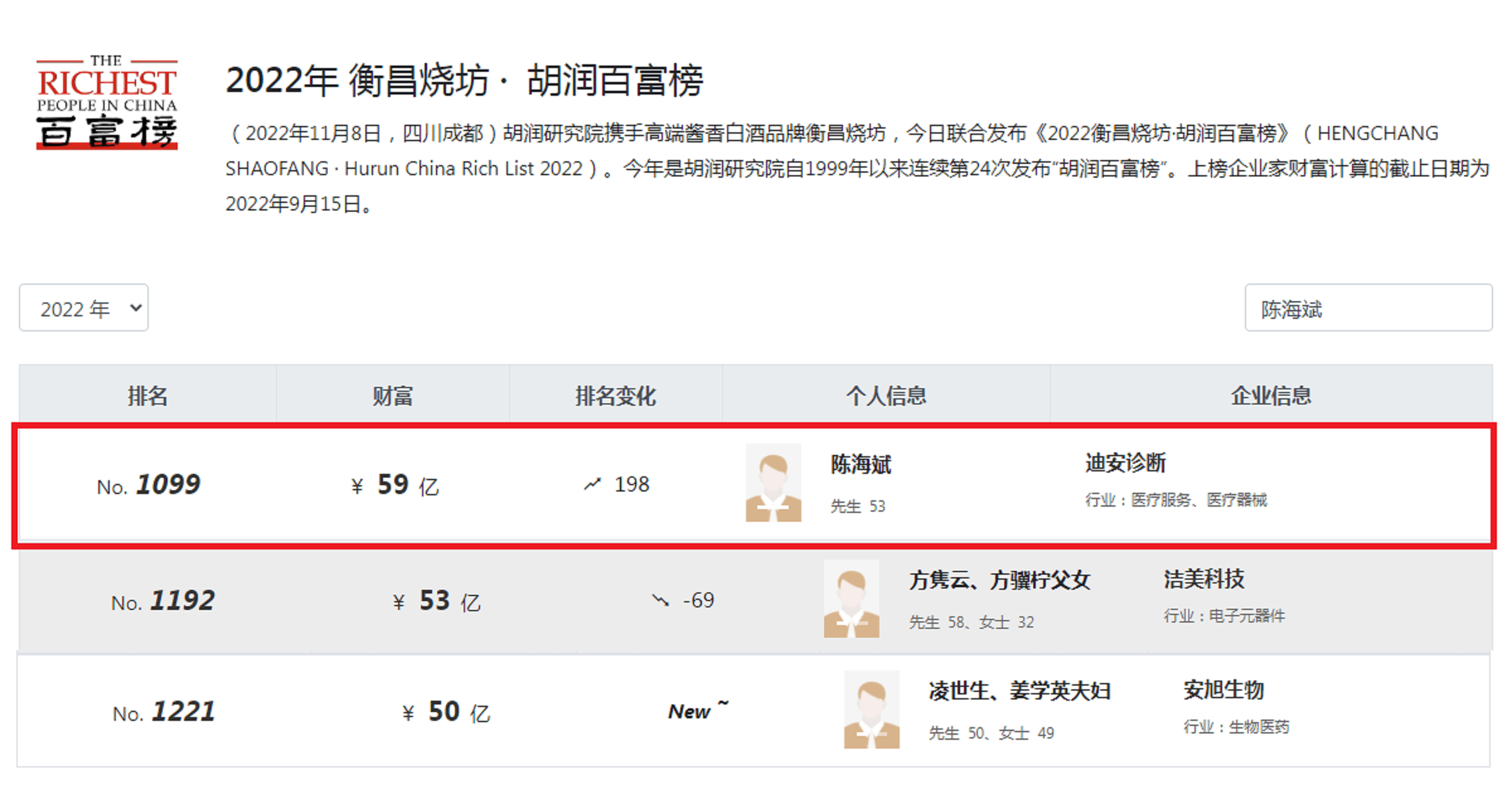The width and height of the screenshot is (1512, 799).
Task: Click the name 方隽云、方骥柠父女
Action: [999, 580]
